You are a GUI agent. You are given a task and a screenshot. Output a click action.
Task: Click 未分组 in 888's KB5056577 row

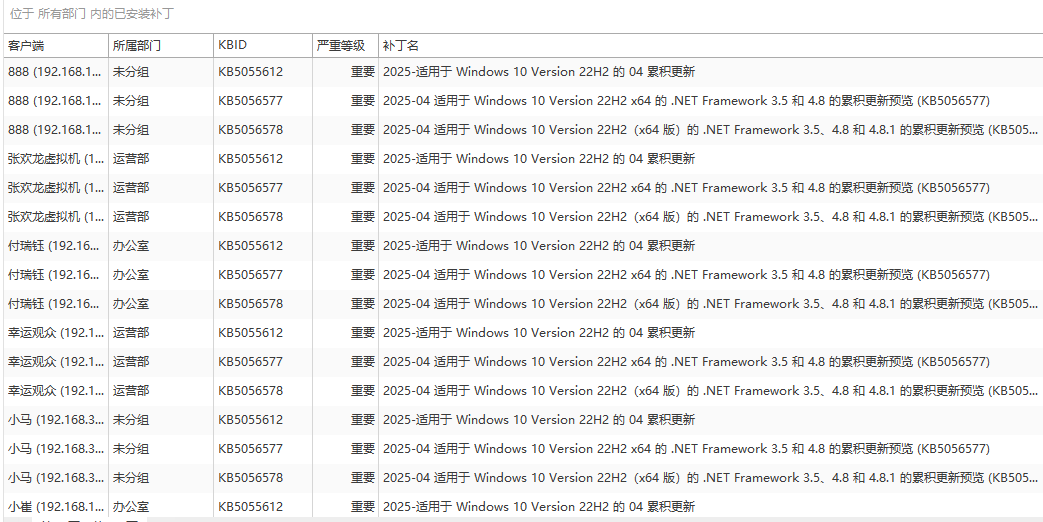point(130,101)
